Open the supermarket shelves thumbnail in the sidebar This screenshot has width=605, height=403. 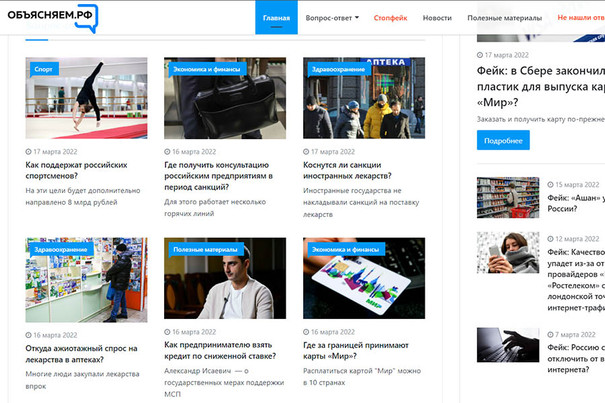508,197
